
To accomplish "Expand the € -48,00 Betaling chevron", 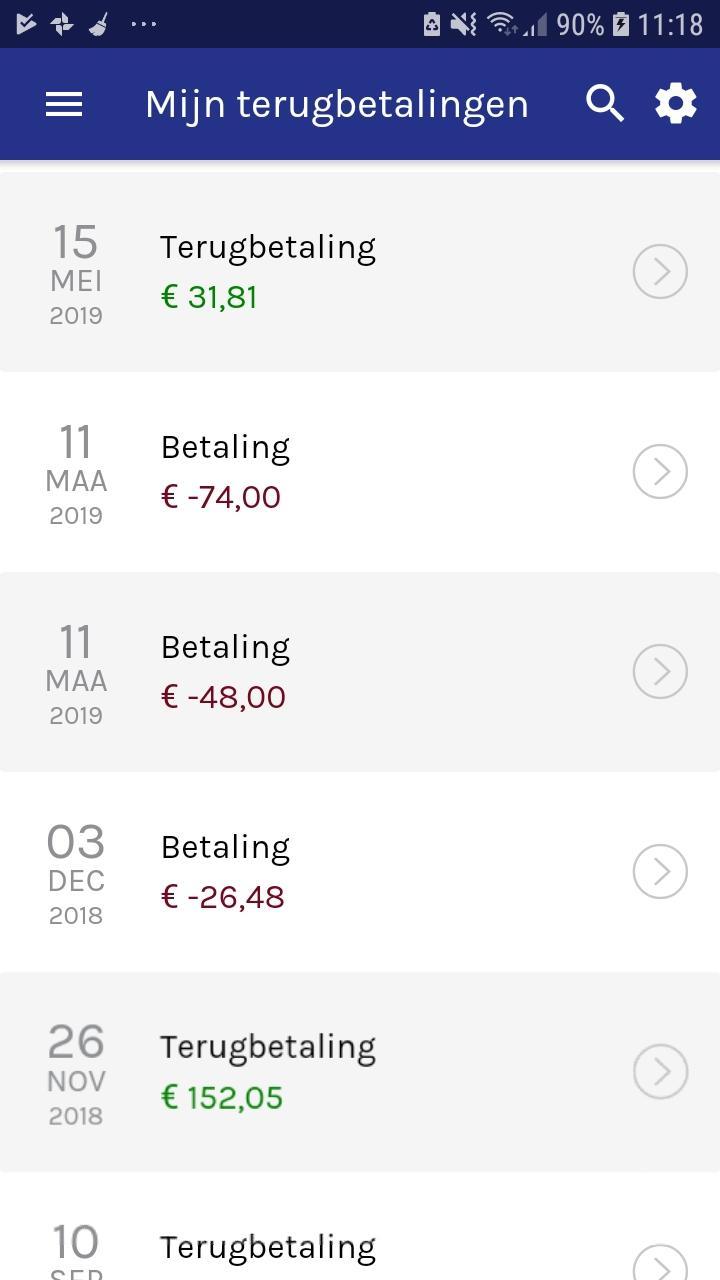I will [x=660, y=671].
